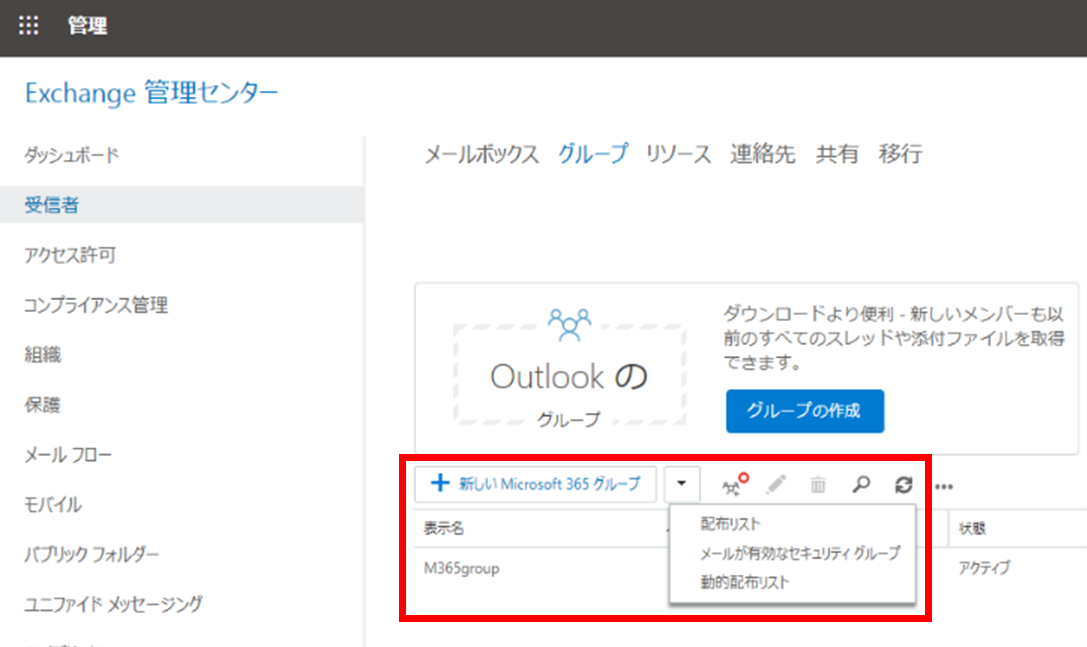Image resolution: width=1087 pixels, height=647 pixels.
Task: Click the magnifier search icon
Action: pyautogui.click(x=861, y=484)
